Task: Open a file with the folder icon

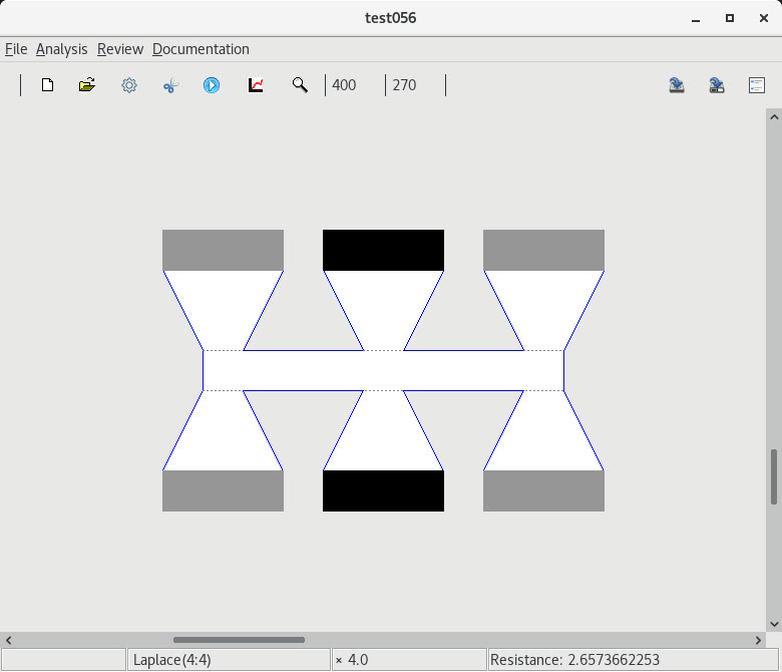Action: click(87, 85)
